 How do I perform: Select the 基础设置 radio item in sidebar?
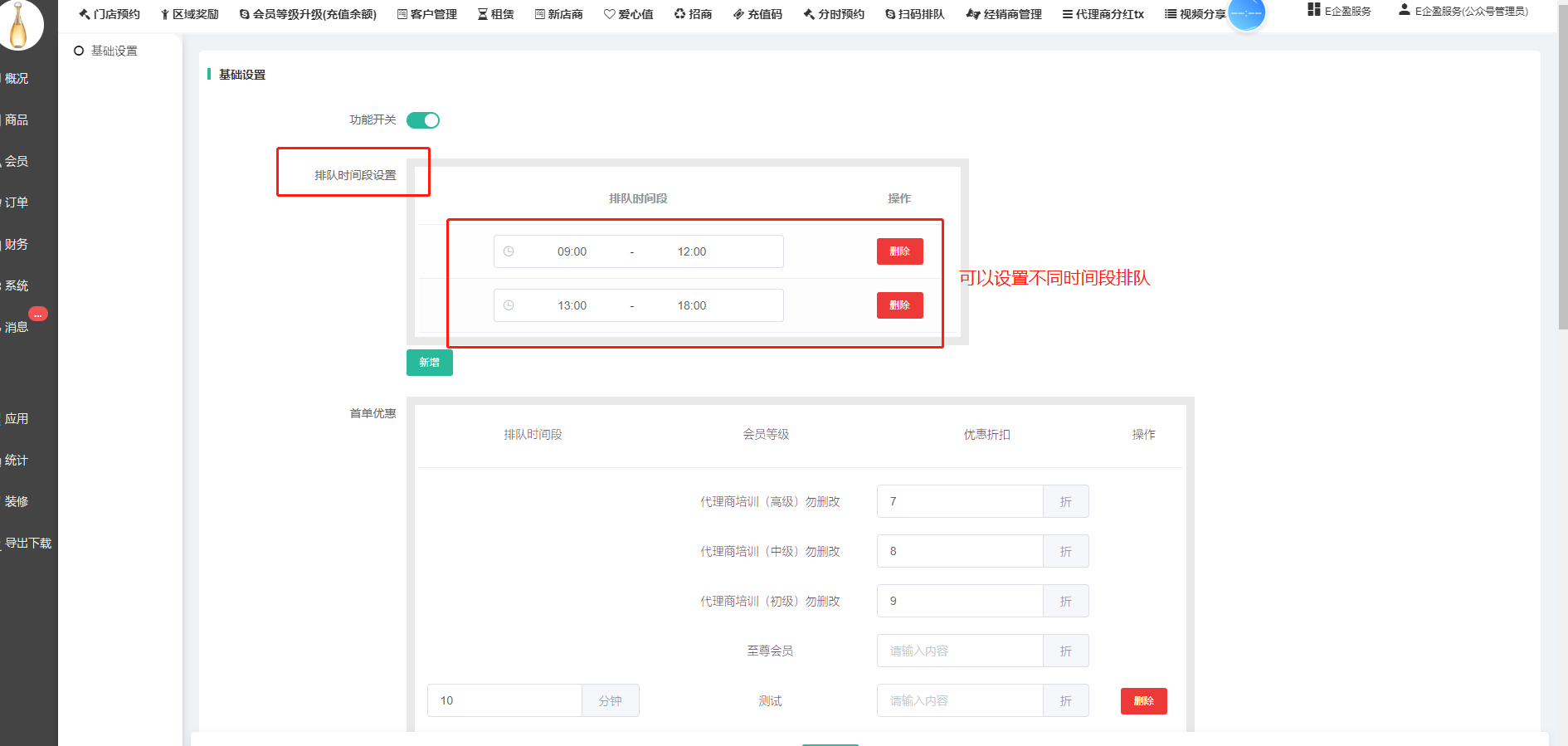[x=80, y=51]
